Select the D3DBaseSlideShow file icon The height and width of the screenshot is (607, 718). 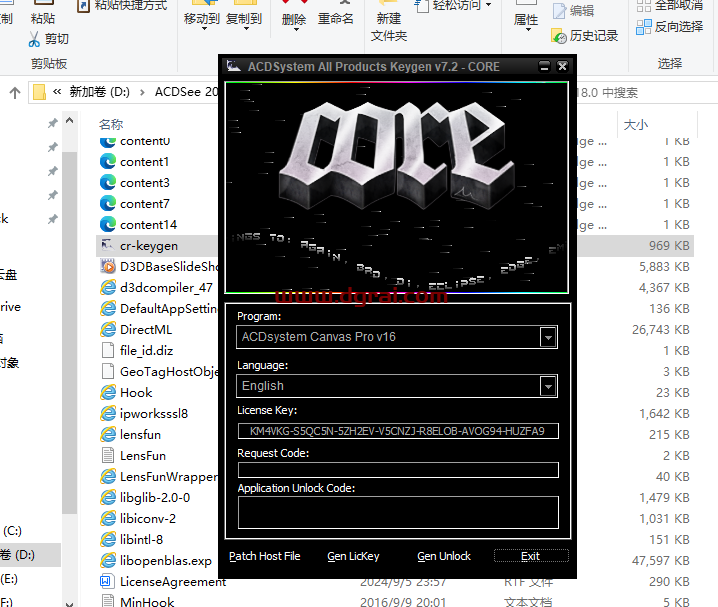108,267
